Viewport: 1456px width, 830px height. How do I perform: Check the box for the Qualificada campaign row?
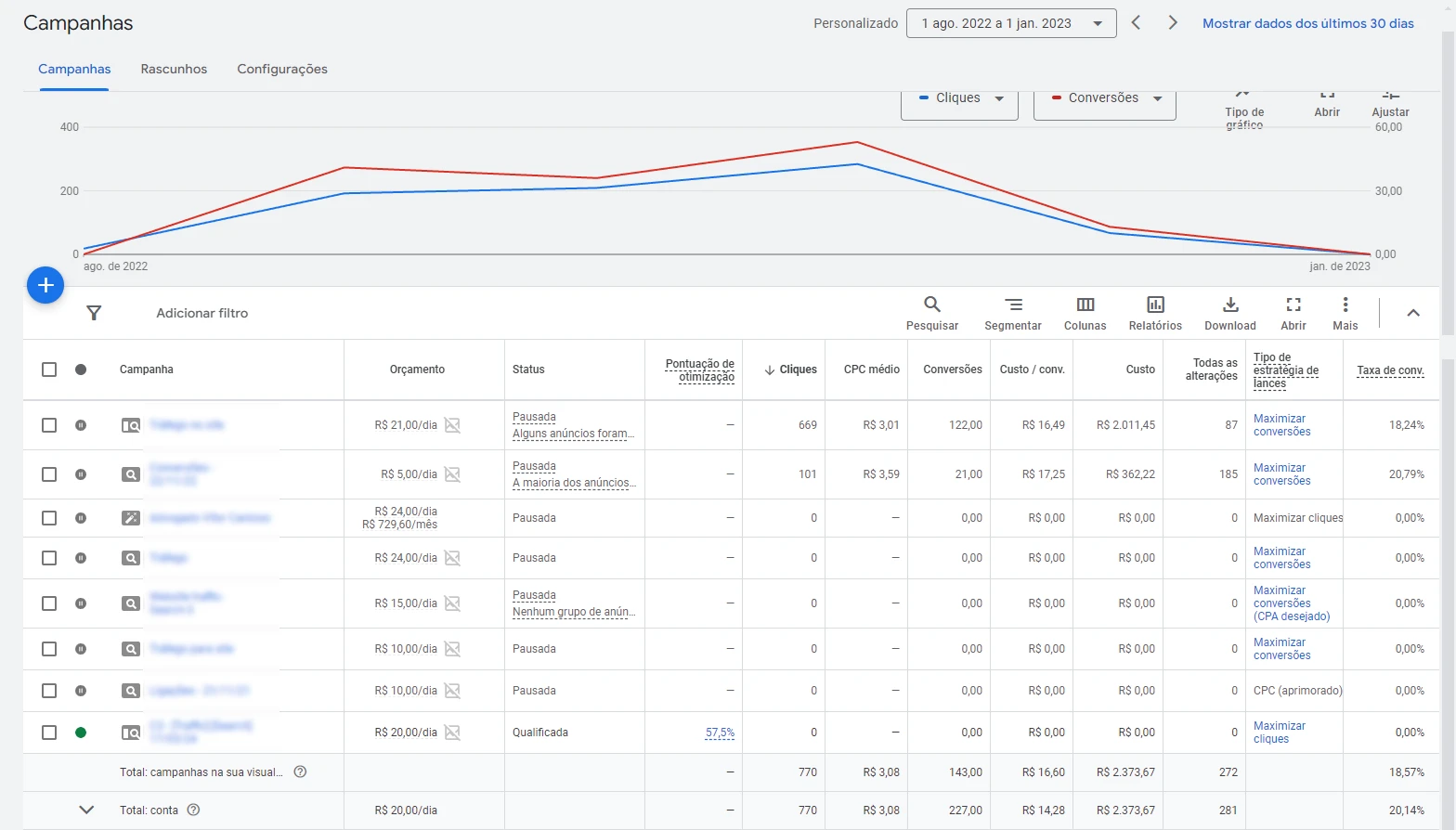click(49, 733)
